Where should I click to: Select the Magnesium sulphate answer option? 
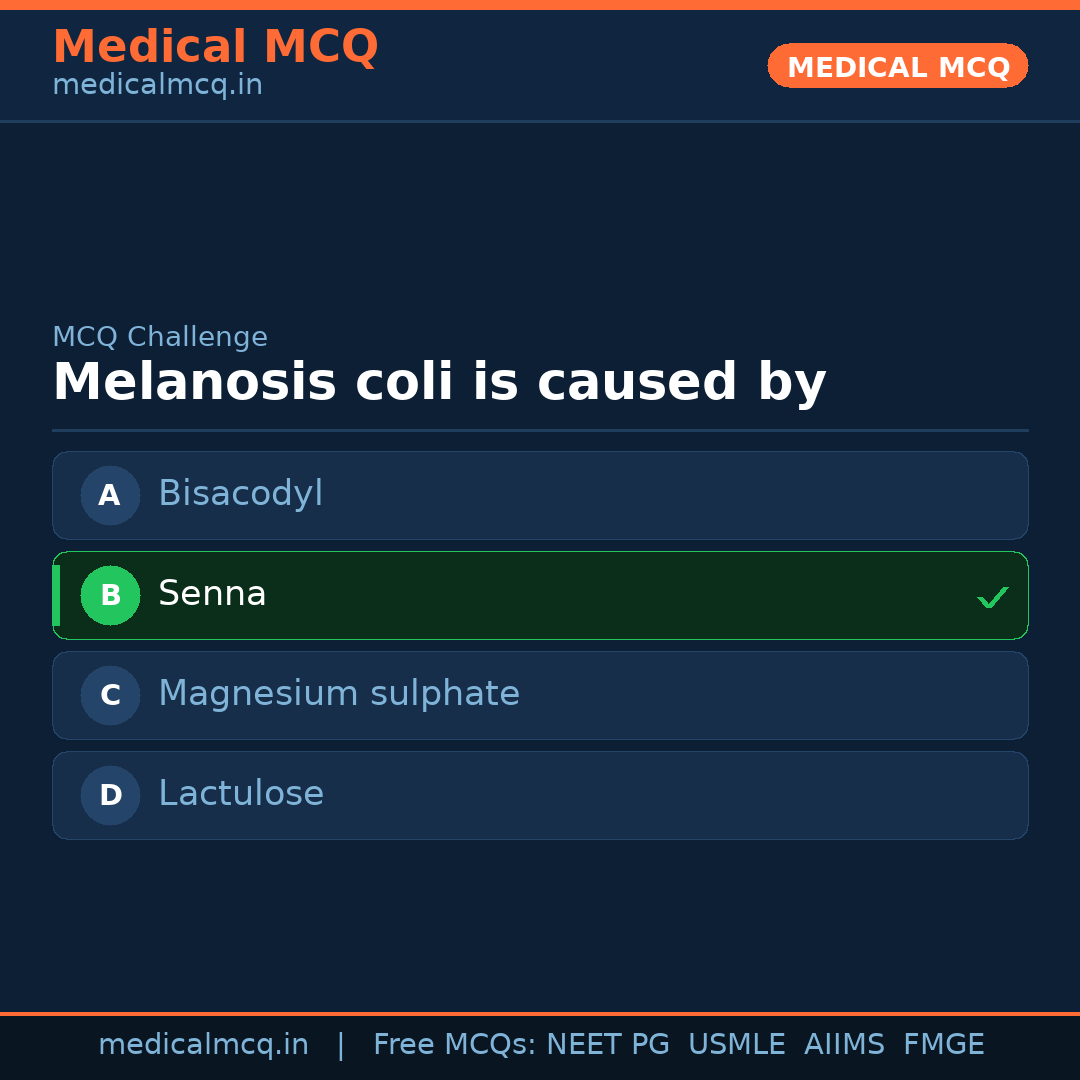pyautogui.click(x=540, y=695)
